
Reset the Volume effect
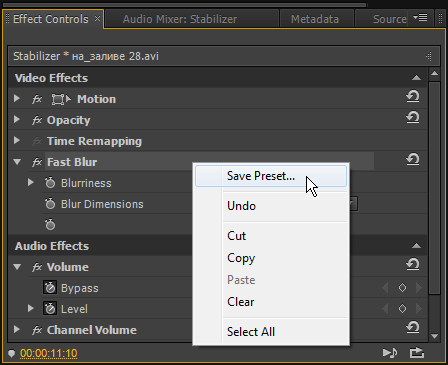tap(413, 265)
